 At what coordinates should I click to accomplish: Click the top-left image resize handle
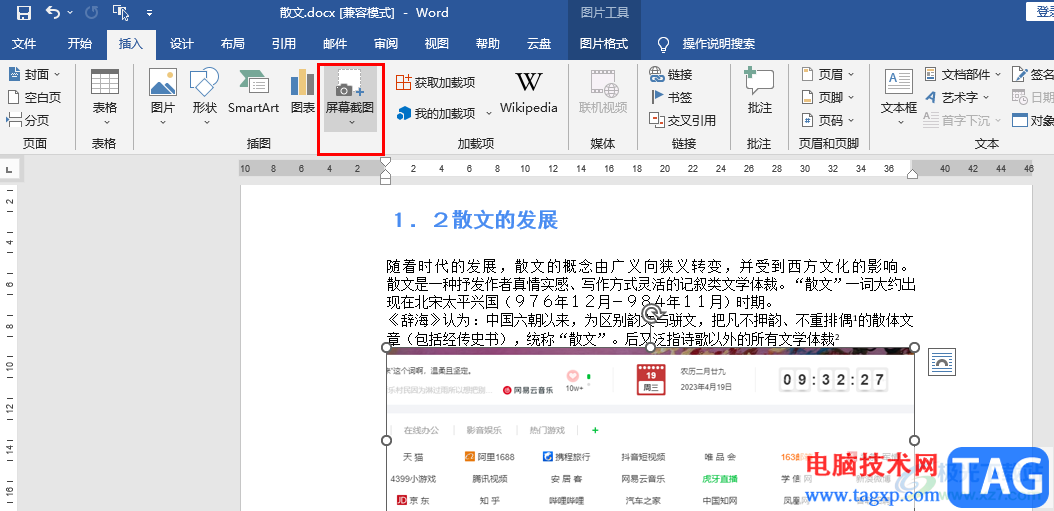[x=387, y=348]
